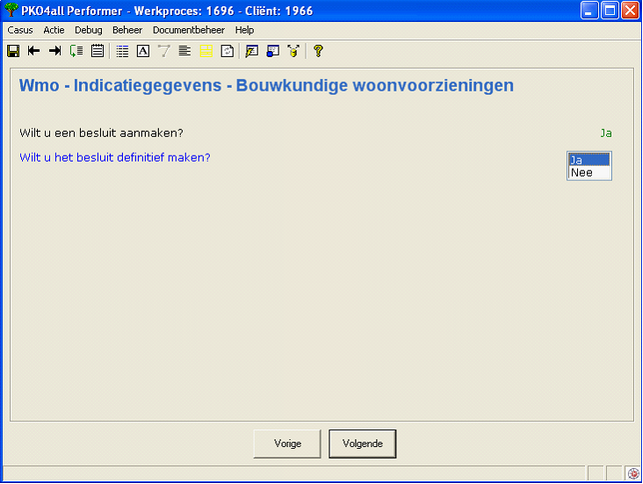Click the text 'Wilt u een besluit aanmaken?'
Viewport: 643px width, 484px height.
[x=101, y=133]
